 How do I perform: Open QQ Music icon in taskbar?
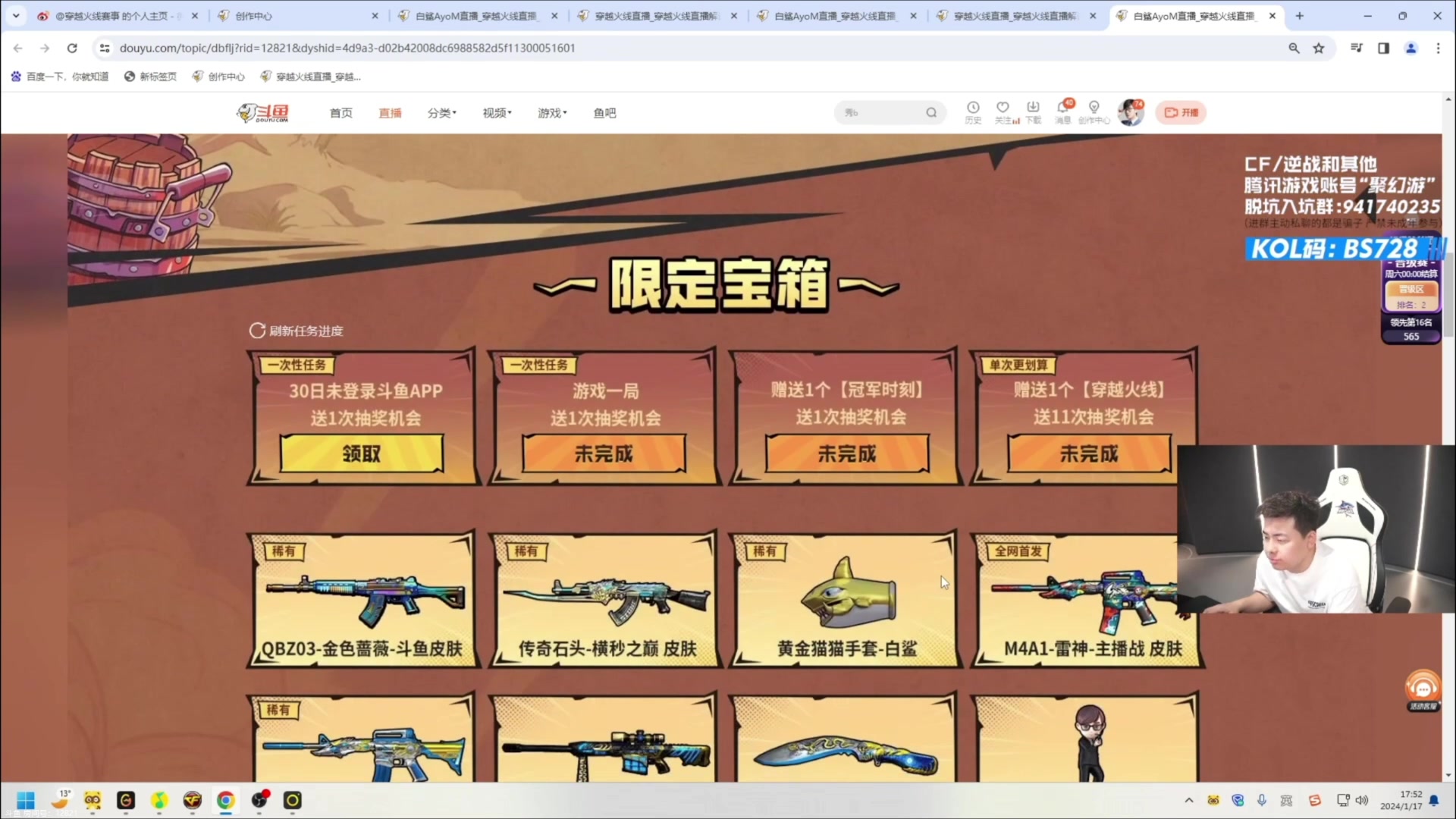tap(159, 801)
